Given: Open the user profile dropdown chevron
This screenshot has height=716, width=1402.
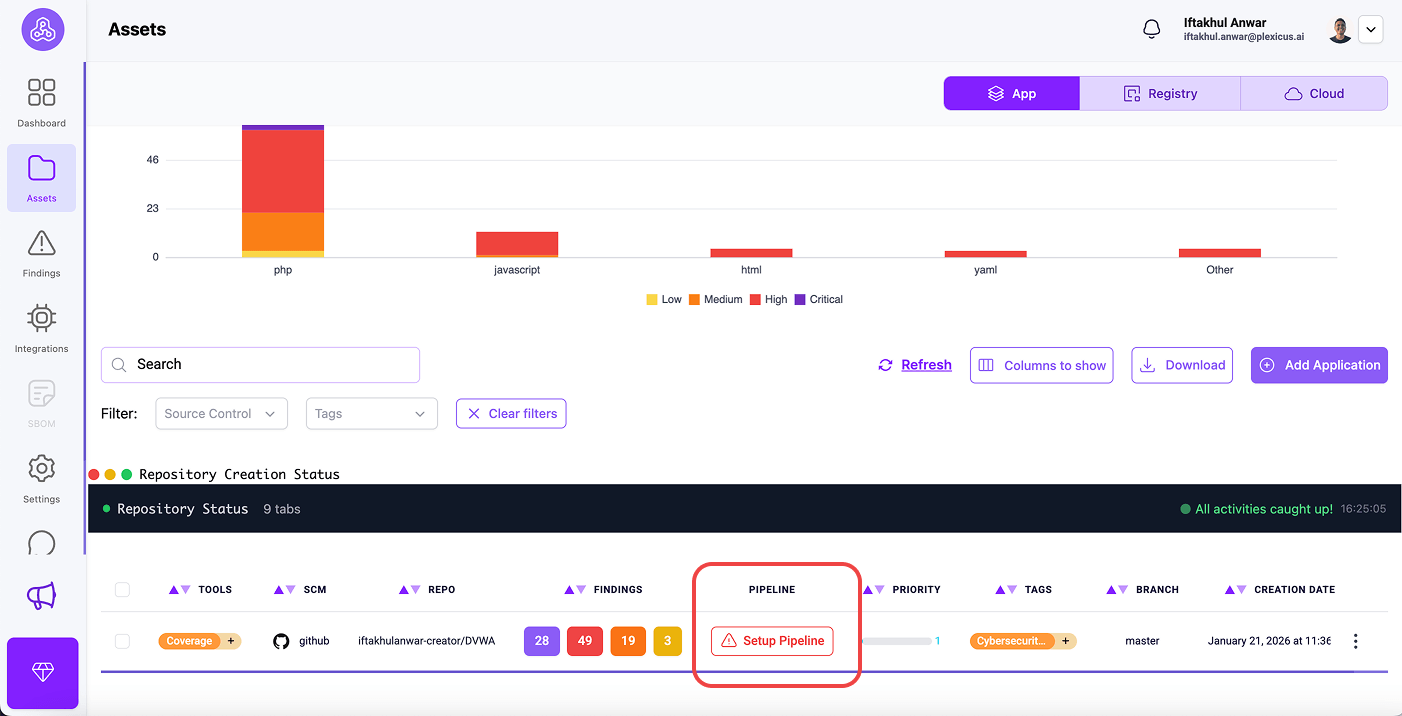Looking at the screenshot, I should coord(1371,30).
